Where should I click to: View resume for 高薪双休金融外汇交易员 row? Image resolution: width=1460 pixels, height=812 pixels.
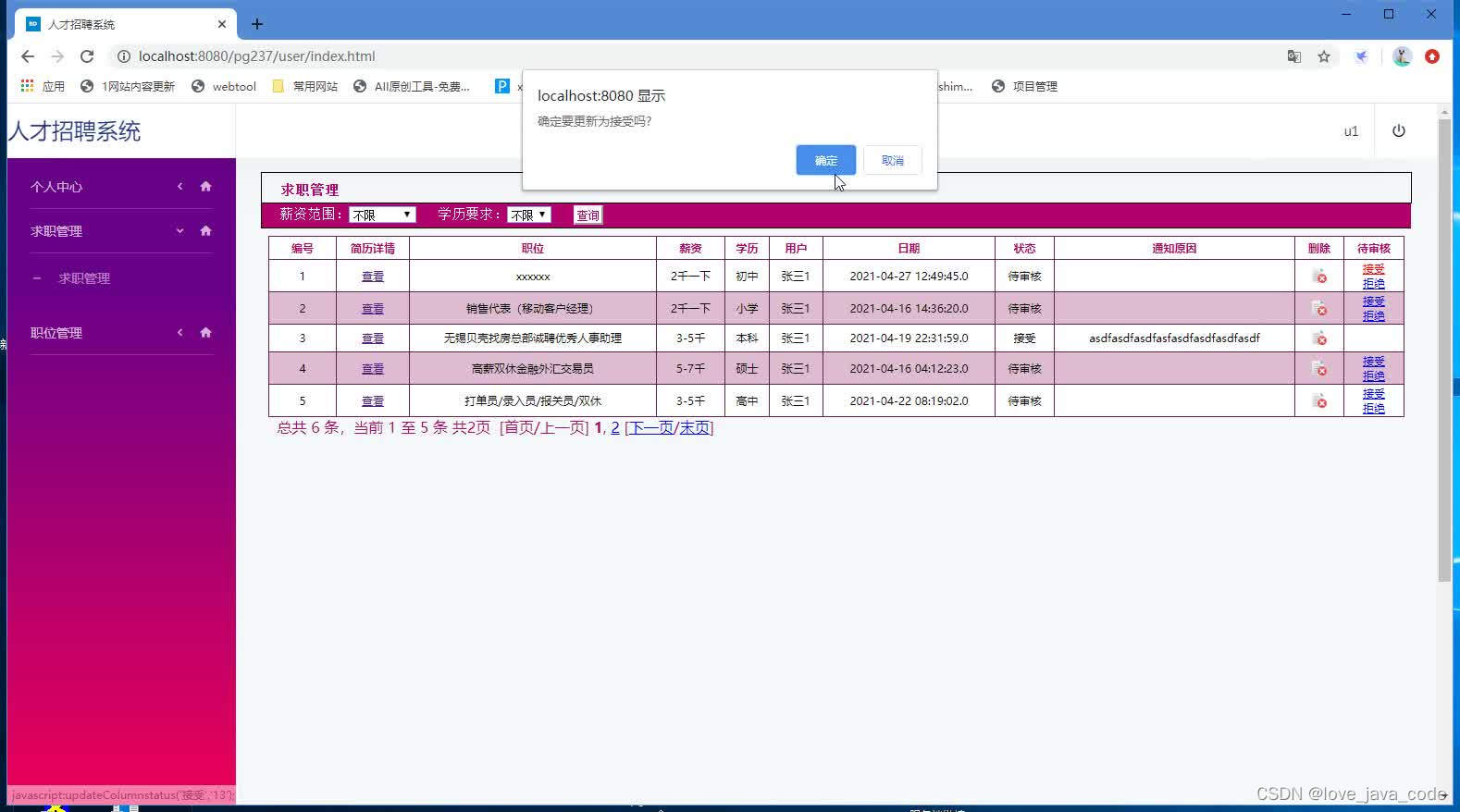click(x=373, y=369)
